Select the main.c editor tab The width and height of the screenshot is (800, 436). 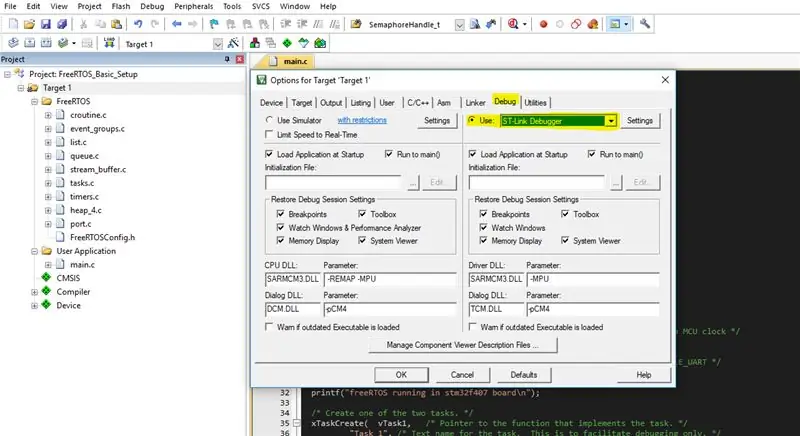coord(291,61)
